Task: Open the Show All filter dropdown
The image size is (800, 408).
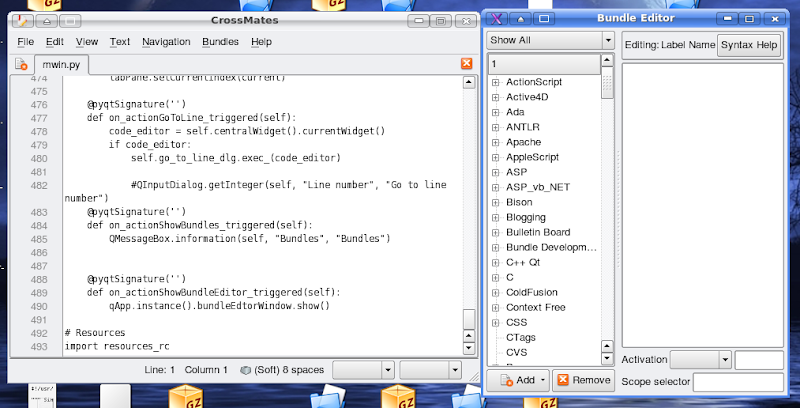Action: (551, 40)
